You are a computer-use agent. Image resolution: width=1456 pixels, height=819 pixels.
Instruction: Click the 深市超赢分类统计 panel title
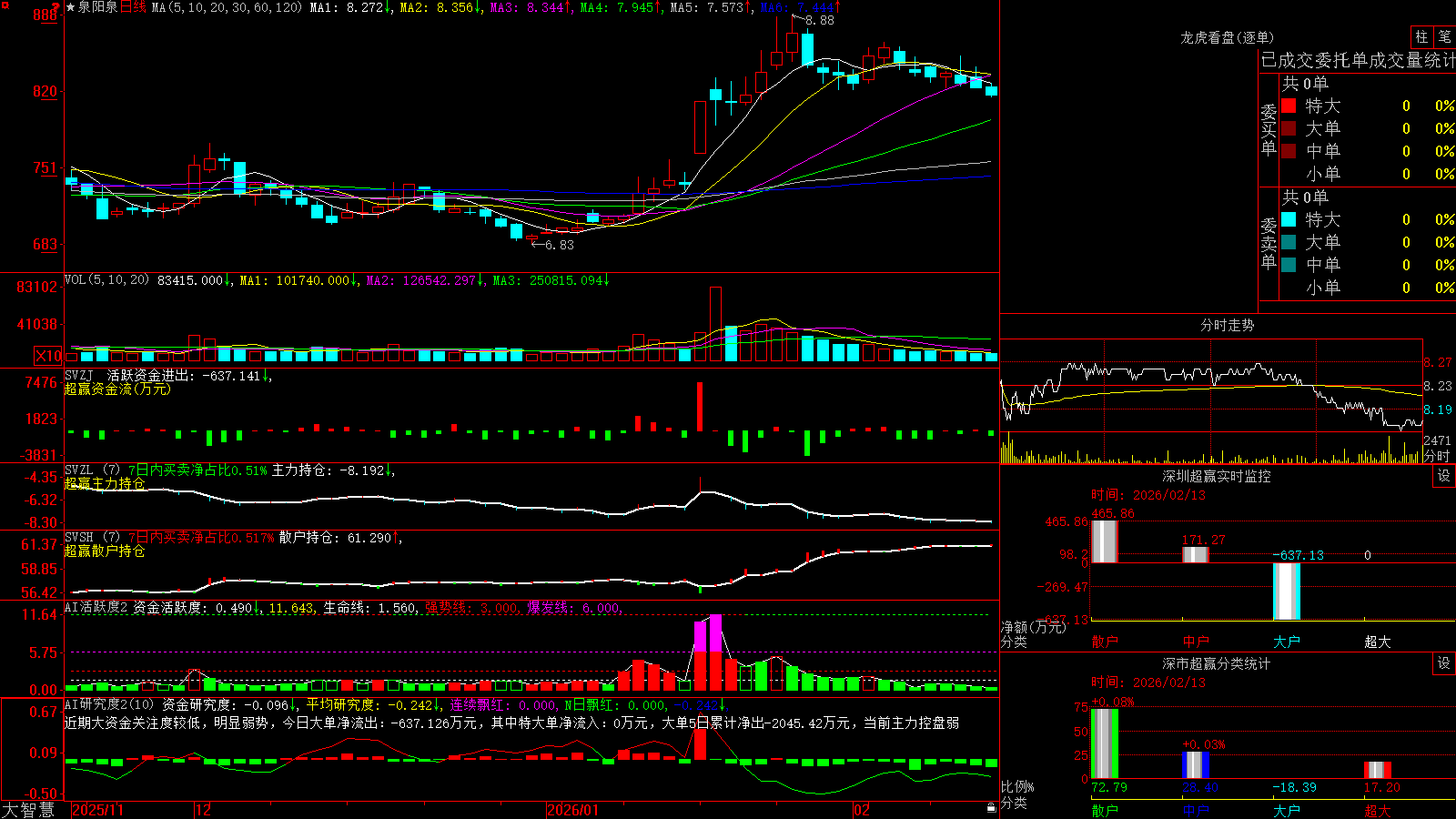pos(1217,663)
